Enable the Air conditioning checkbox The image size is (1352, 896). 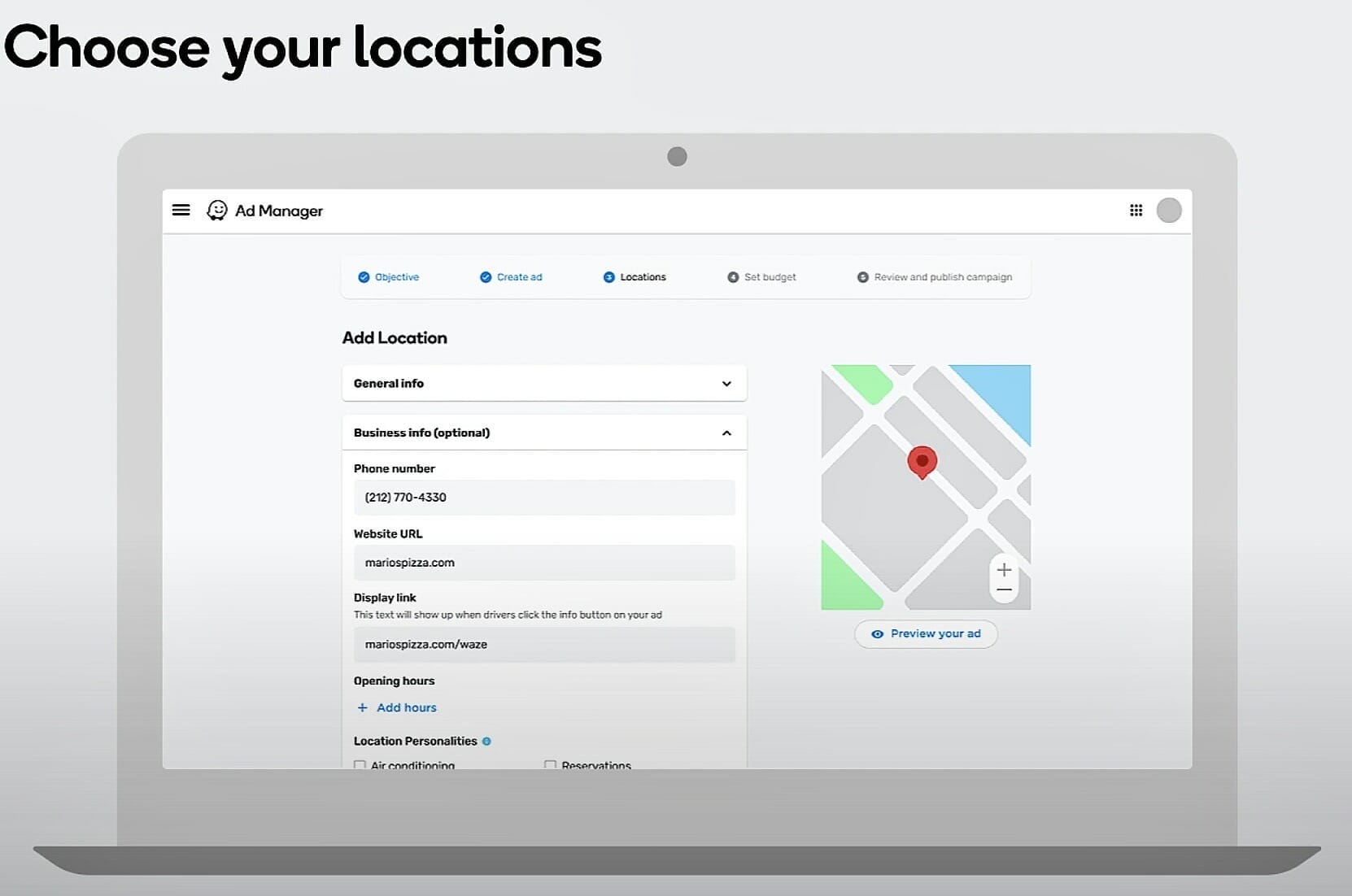coord(360,764)
